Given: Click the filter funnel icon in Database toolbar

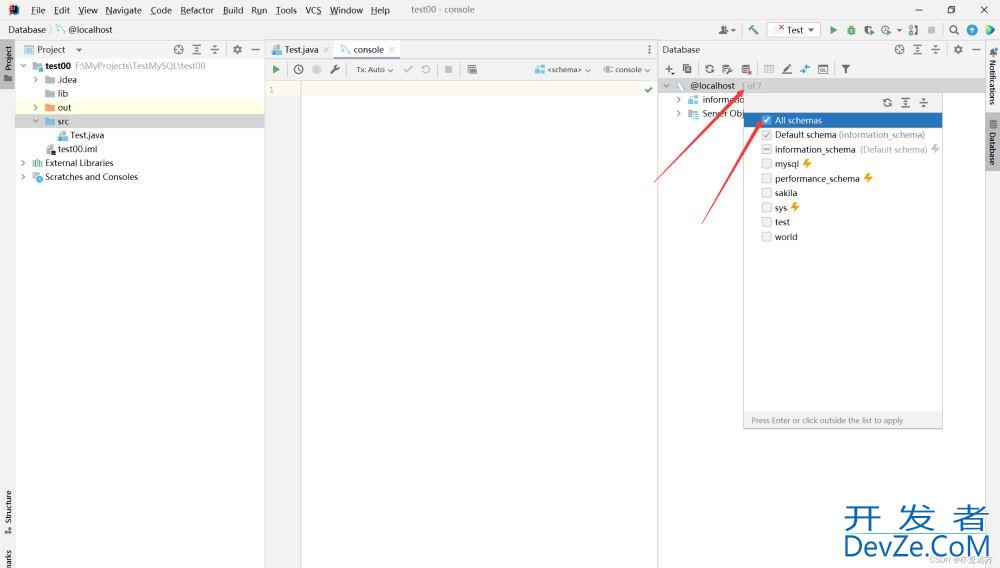Looking at the screenshot, I should [x=846, y=69].
